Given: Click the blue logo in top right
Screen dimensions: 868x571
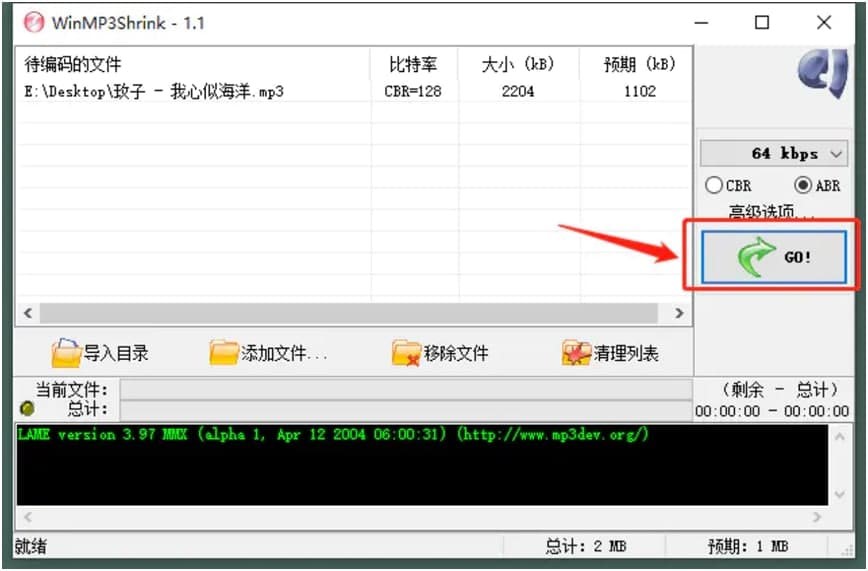Looking at the screenshot, I should tap(823, 73).
